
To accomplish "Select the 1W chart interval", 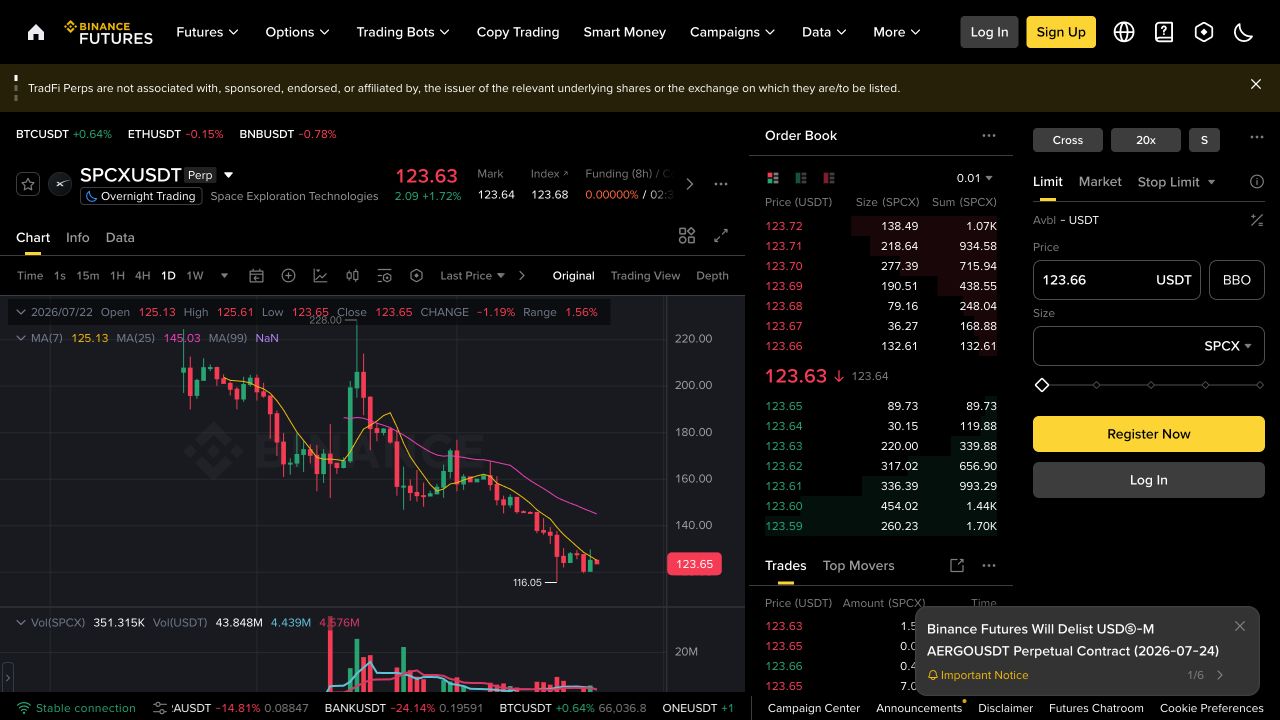I will pos(195,276).
